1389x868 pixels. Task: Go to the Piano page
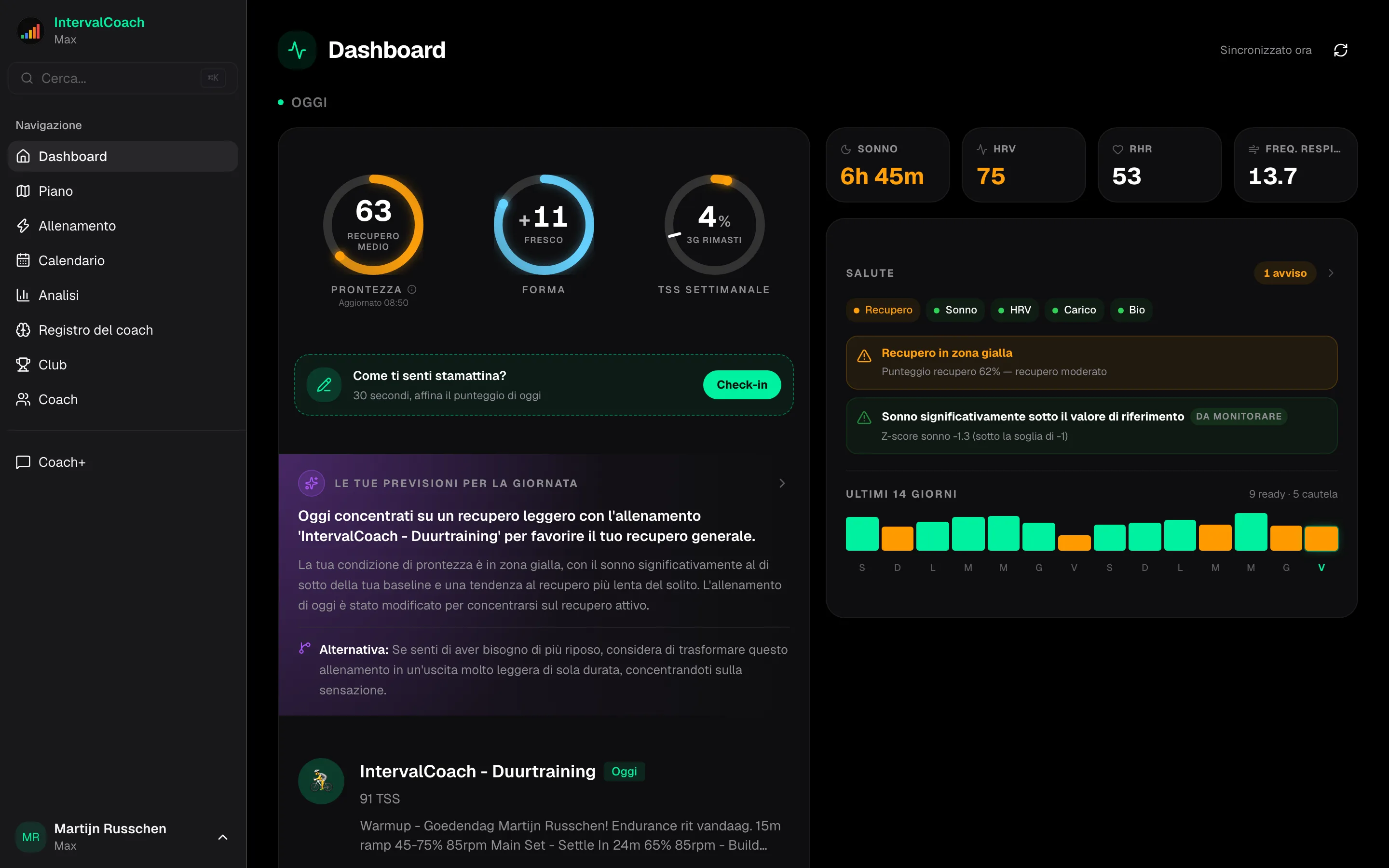coord(123,191)
